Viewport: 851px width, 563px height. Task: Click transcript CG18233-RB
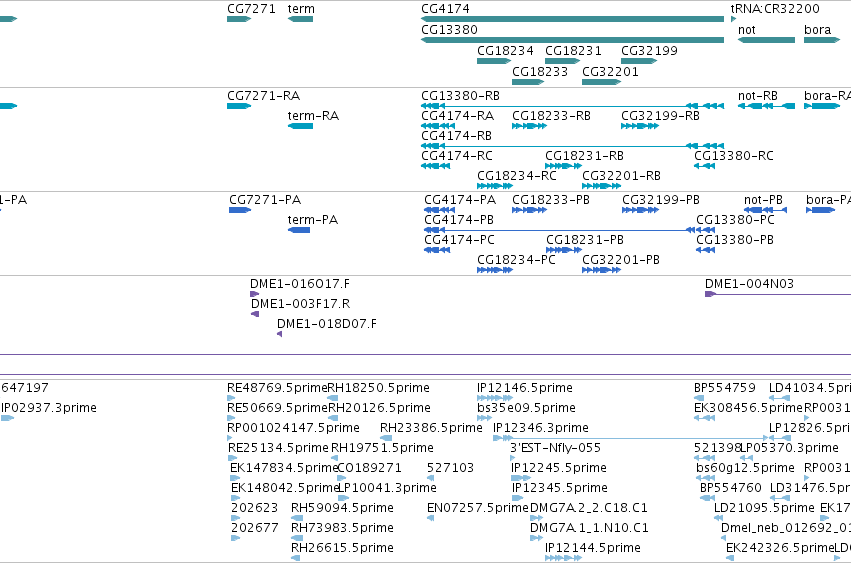pos(551,116)
